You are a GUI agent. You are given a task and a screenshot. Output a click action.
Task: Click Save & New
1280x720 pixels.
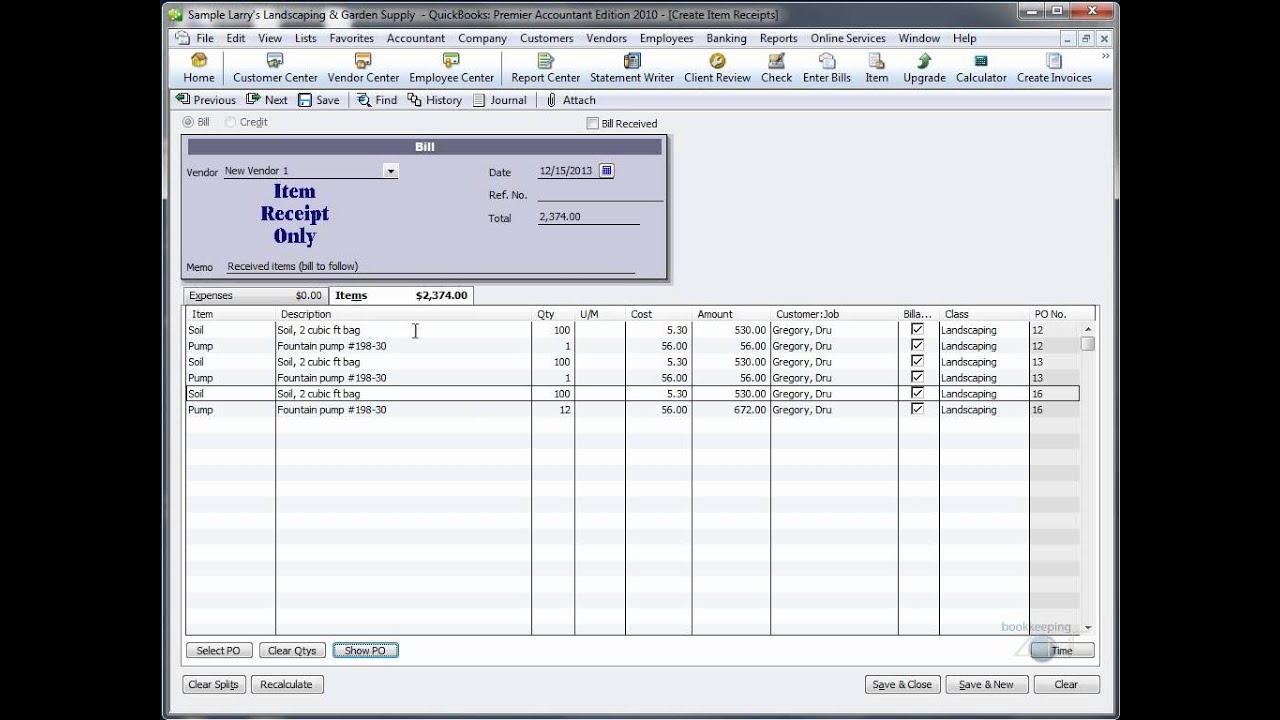coord(986,685)
